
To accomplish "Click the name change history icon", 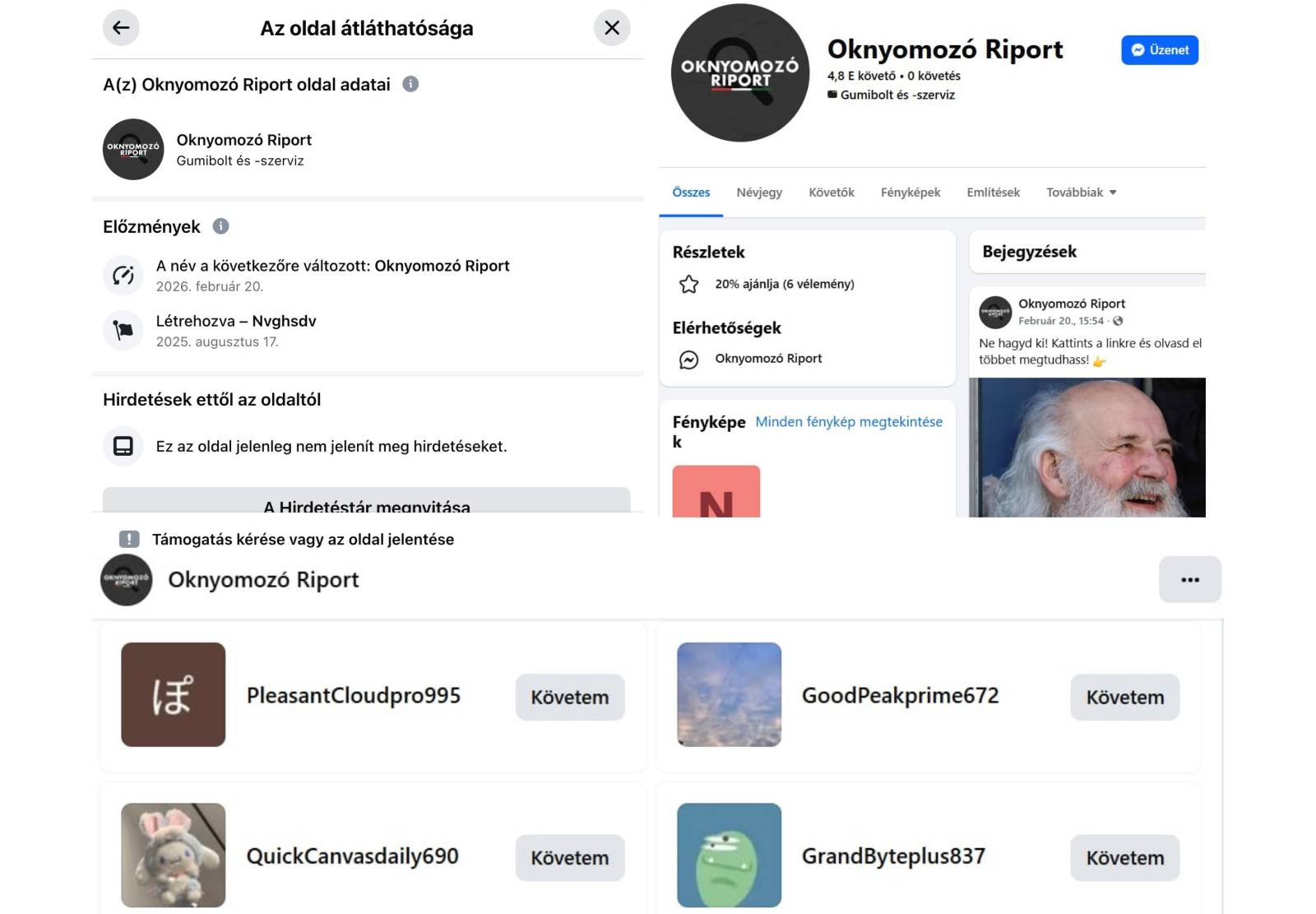I will [x=123, y=275].
